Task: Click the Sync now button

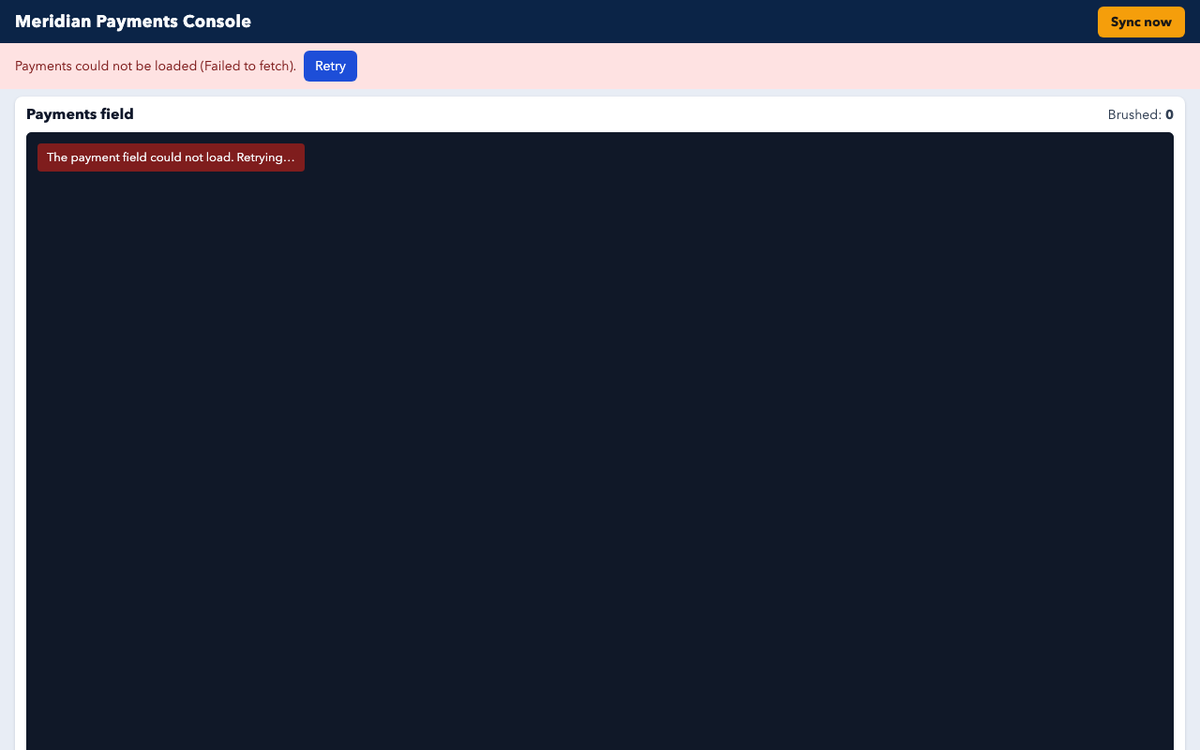Action: pos(1141,22)
